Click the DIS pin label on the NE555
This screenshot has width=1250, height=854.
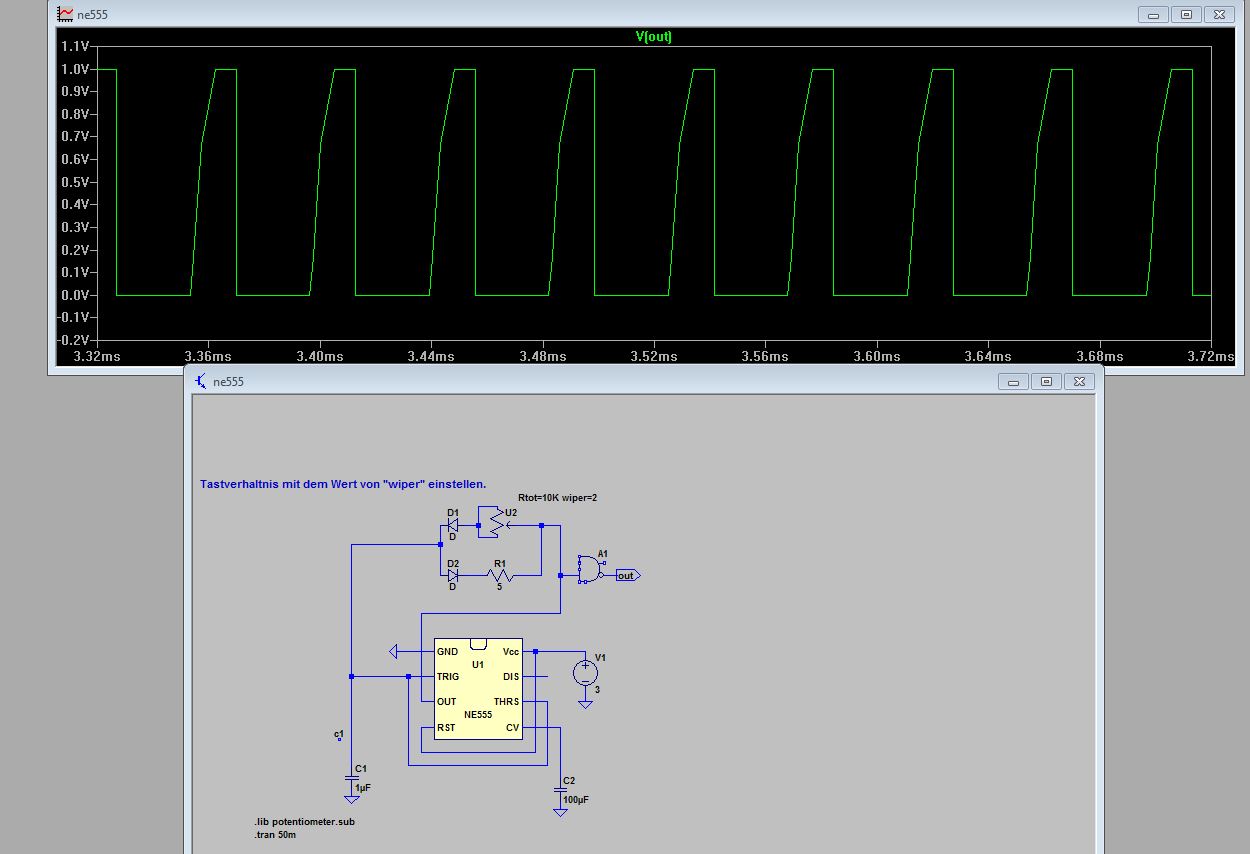pyautogui.click(x=512, y=677)
